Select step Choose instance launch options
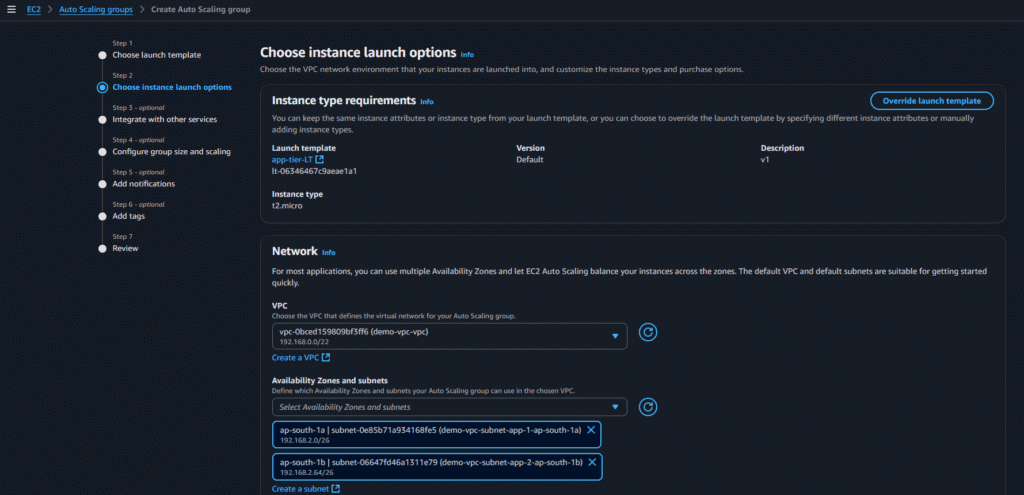Image resolution: width=1024 pixels, height=495 pixels. tap(172, 87)
